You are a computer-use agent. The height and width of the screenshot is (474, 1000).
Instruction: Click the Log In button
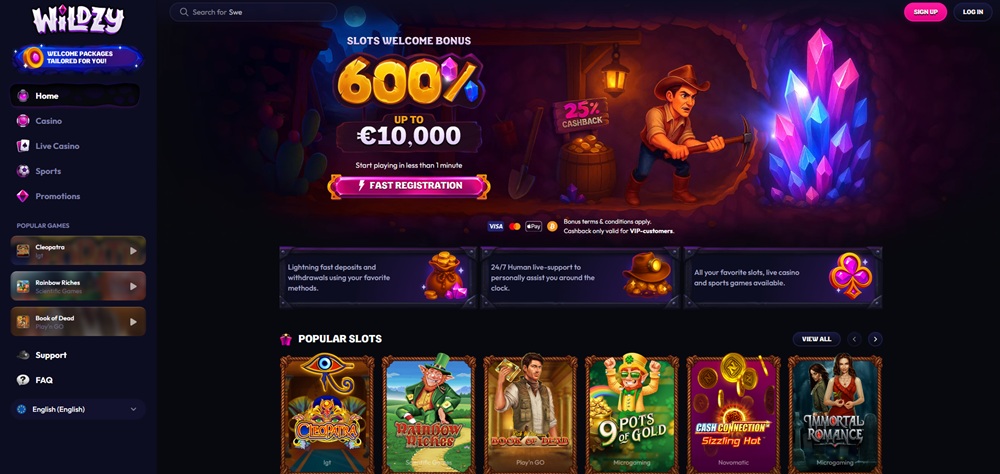[973, 12]
